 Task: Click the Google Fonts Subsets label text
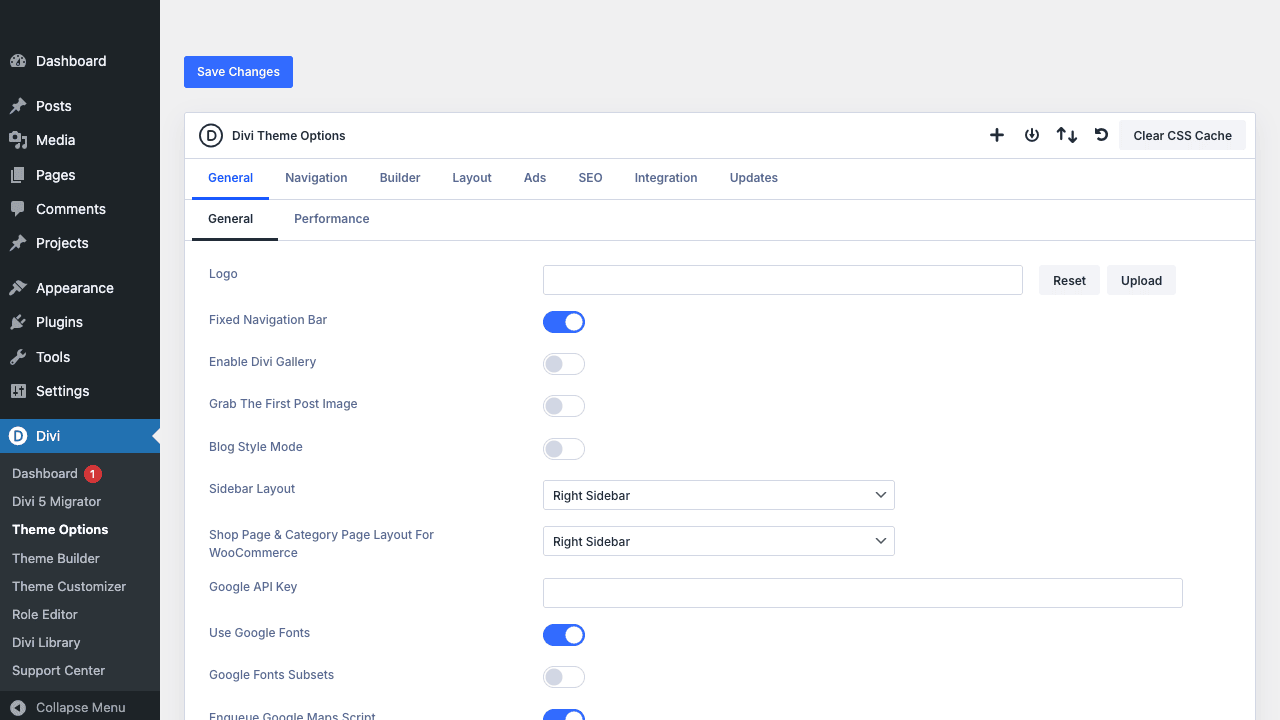coord(271,675)
